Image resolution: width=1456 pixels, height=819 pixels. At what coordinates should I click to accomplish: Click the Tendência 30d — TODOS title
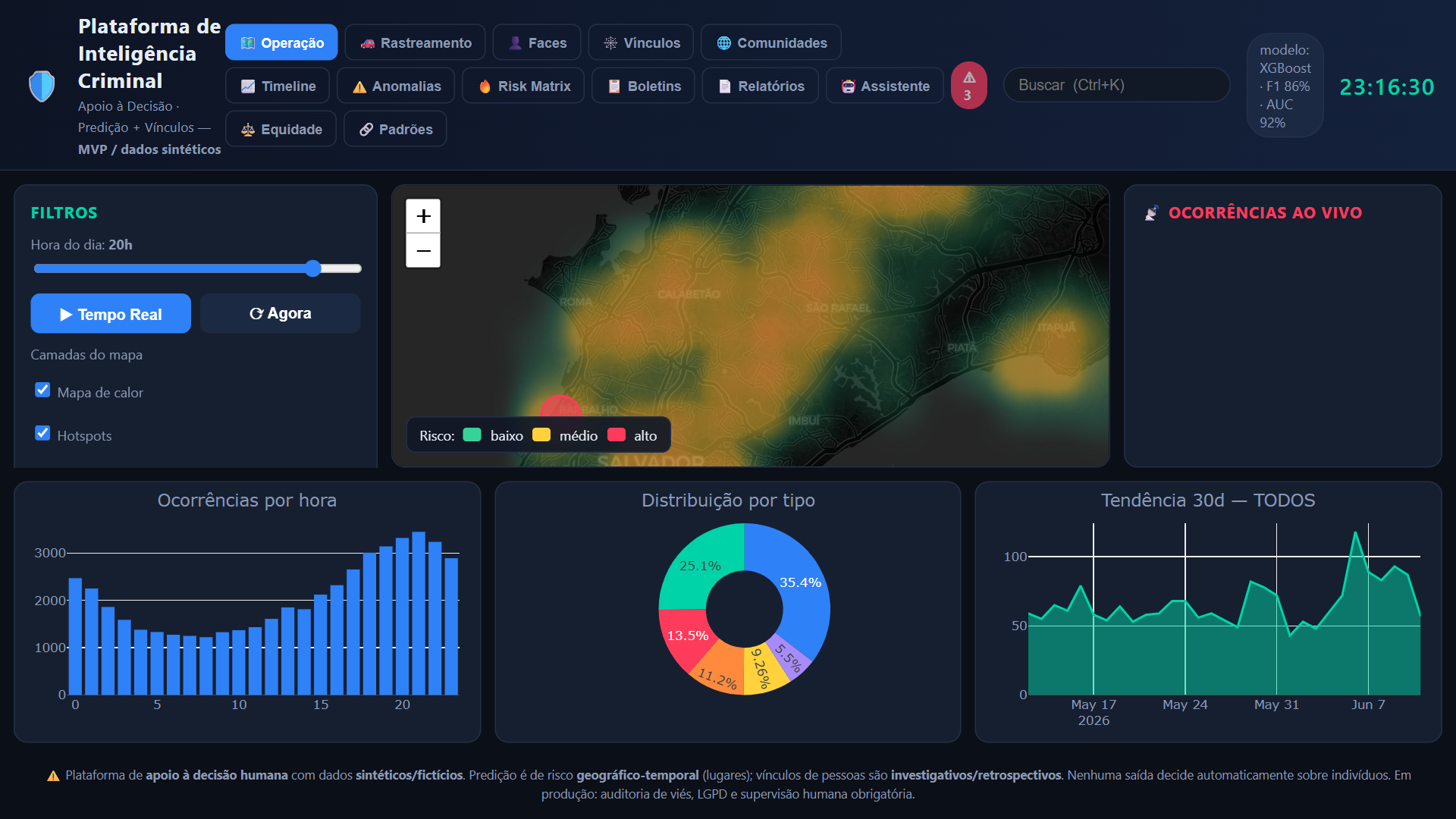tap(1208, 500)
